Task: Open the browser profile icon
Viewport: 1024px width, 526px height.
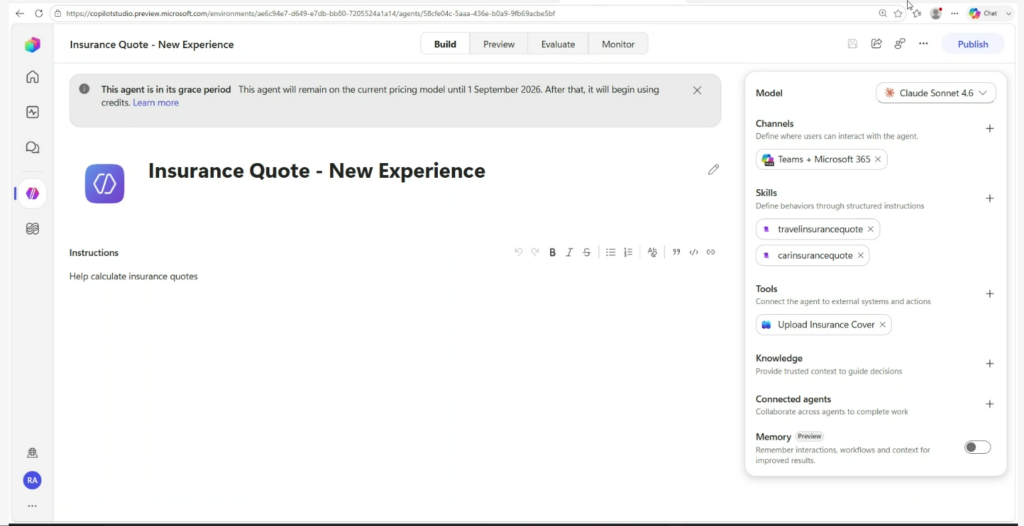Action: click(x=936, y=13)
